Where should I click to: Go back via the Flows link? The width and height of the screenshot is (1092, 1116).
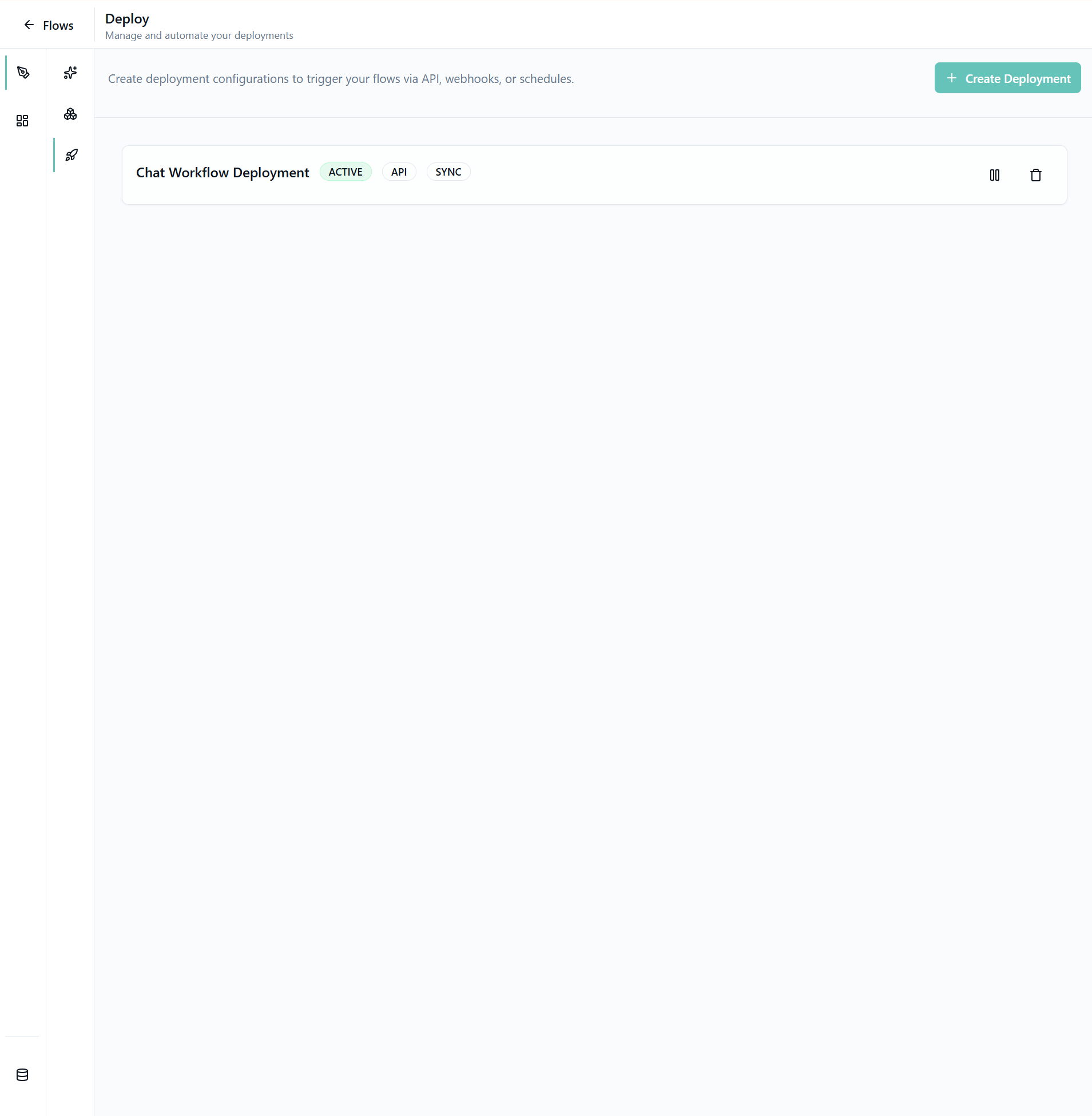coord(58,25)
